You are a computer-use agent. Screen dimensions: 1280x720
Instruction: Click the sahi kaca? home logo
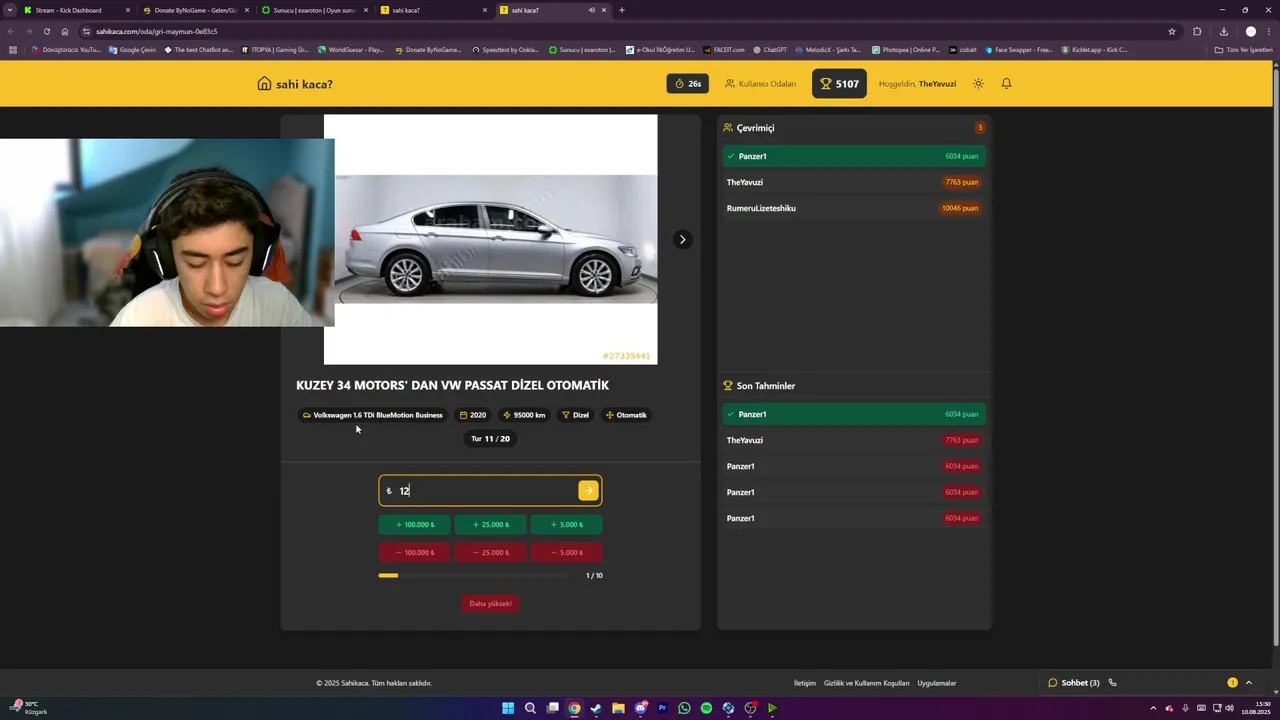(295, 84)
